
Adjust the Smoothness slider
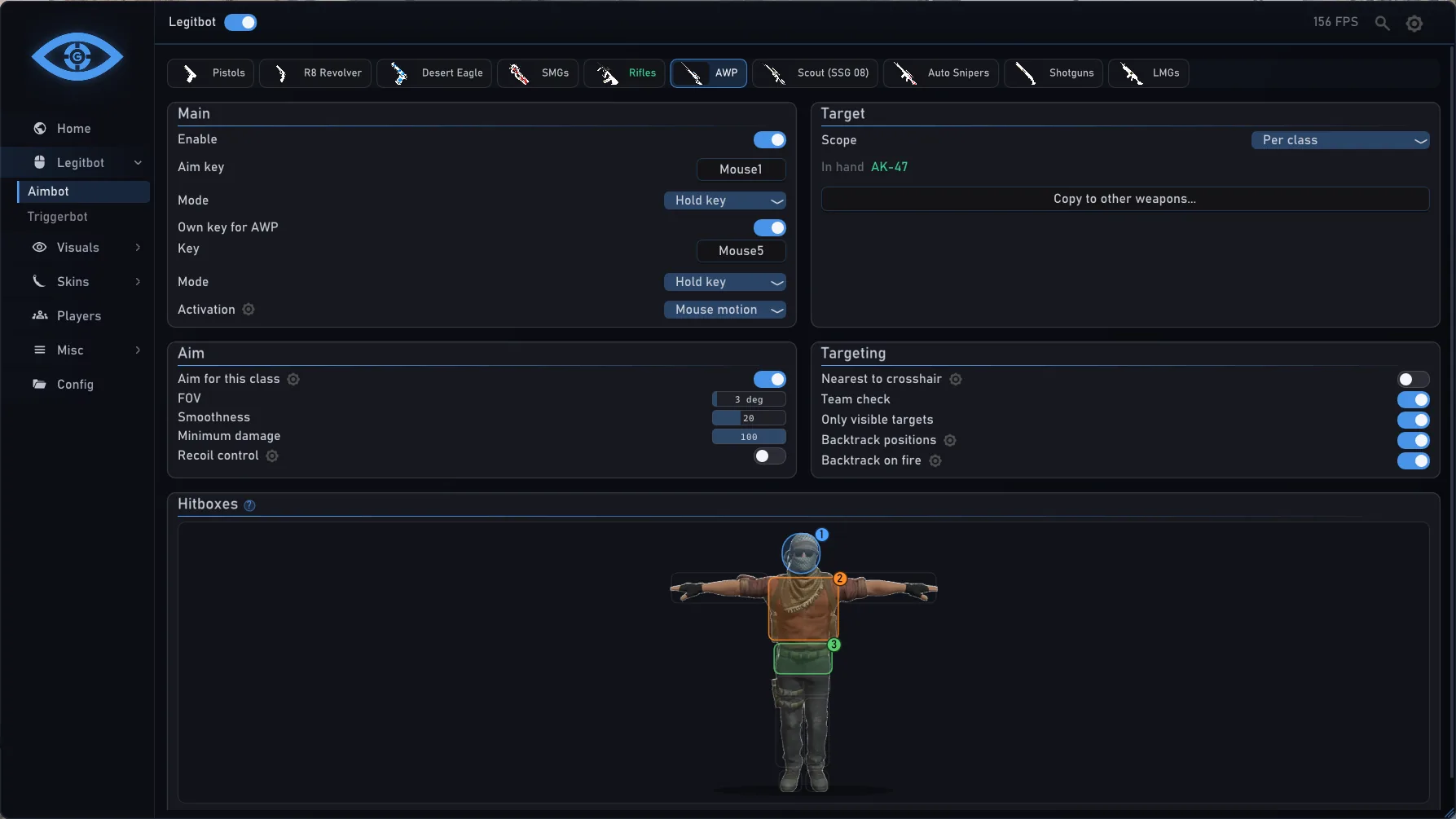click(749, 418)
